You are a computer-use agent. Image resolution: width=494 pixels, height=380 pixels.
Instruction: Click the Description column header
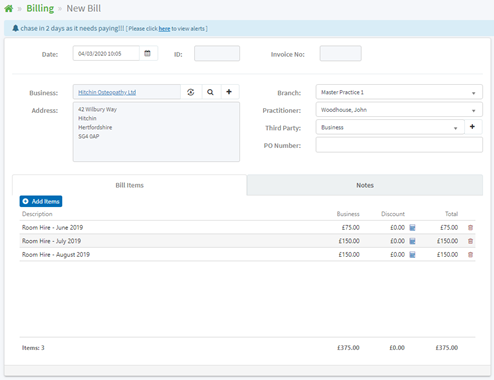37,214
